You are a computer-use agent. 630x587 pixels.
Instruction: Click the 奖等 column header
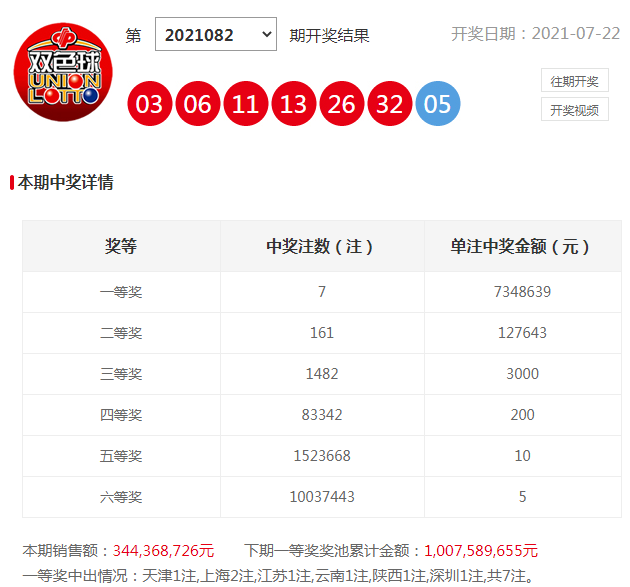(121, 246)
